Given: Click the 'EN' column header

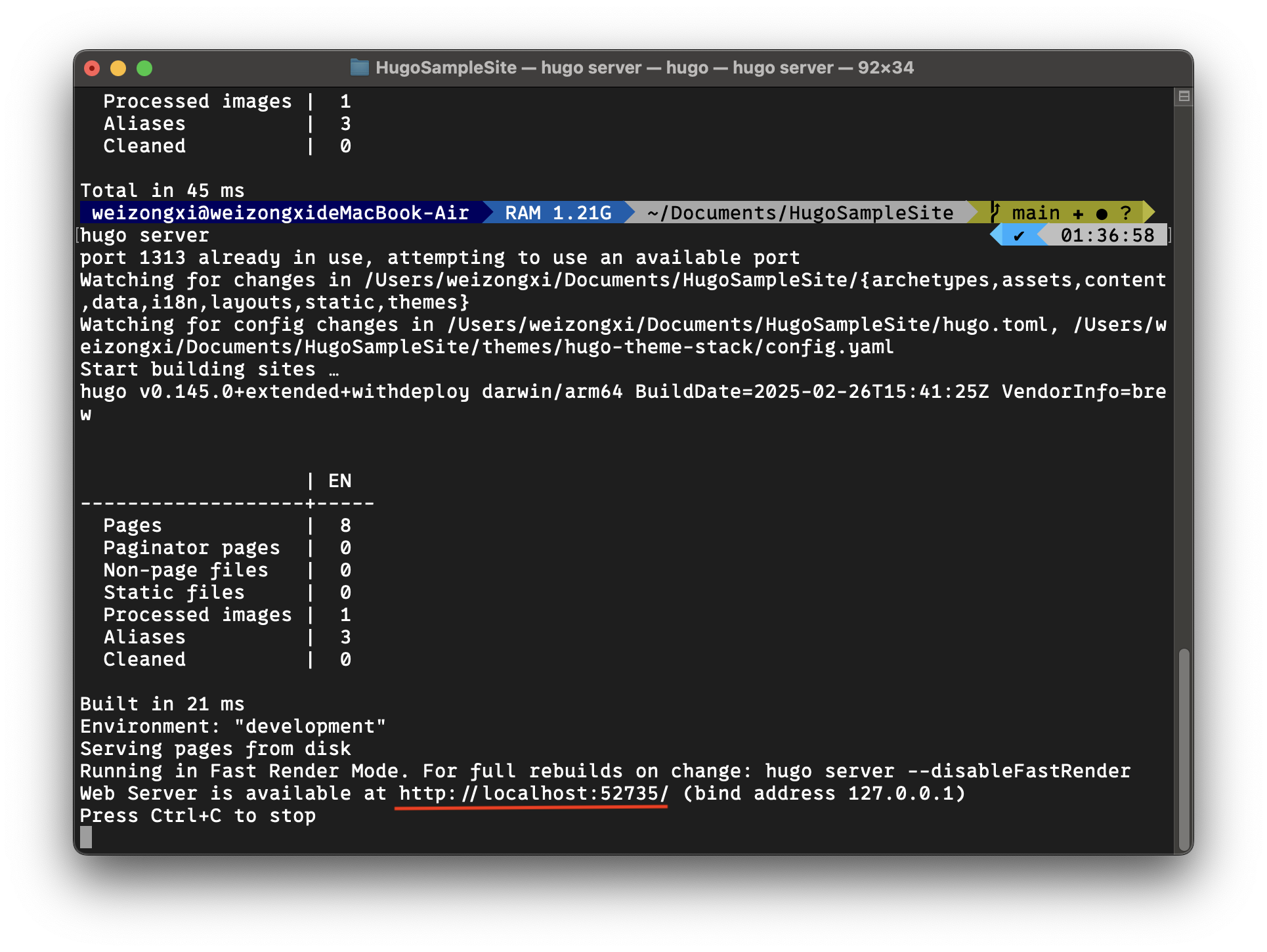Looking at the screenshot, I should [340, 481].
